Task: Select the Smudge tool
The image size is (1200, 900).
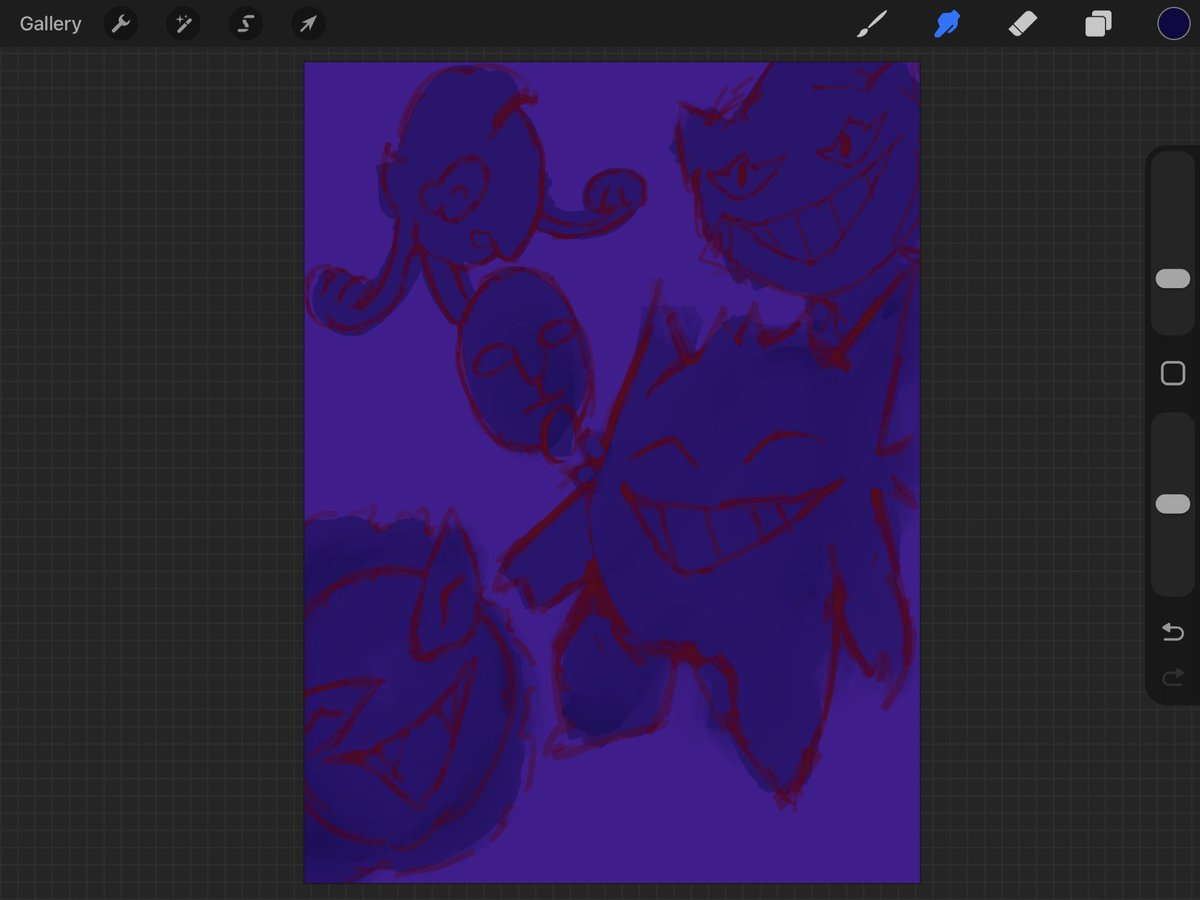Action: pyautogui.click(x=947, y=24)
